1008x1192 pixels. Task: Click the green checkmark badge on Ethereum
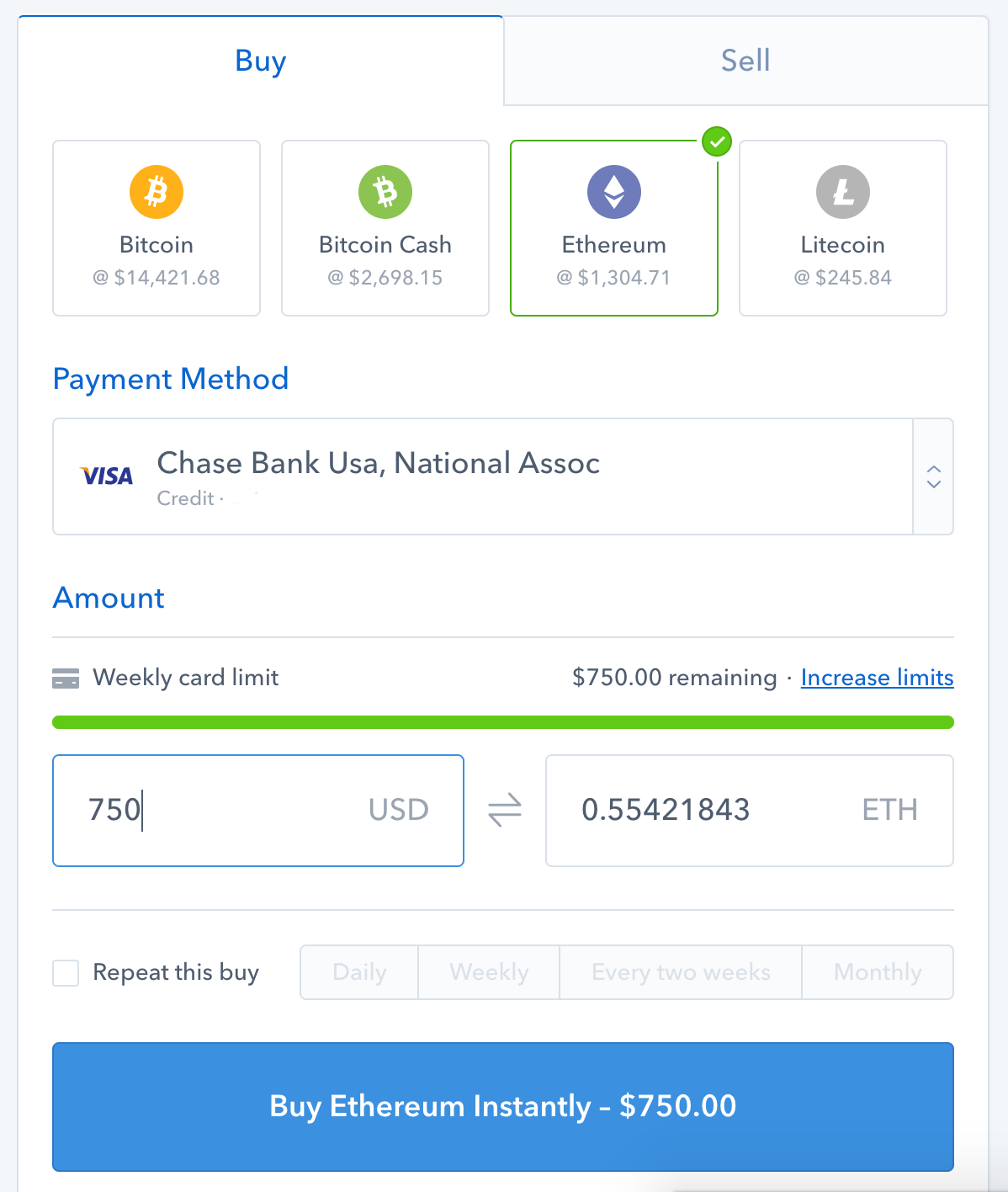coord(717,141)
